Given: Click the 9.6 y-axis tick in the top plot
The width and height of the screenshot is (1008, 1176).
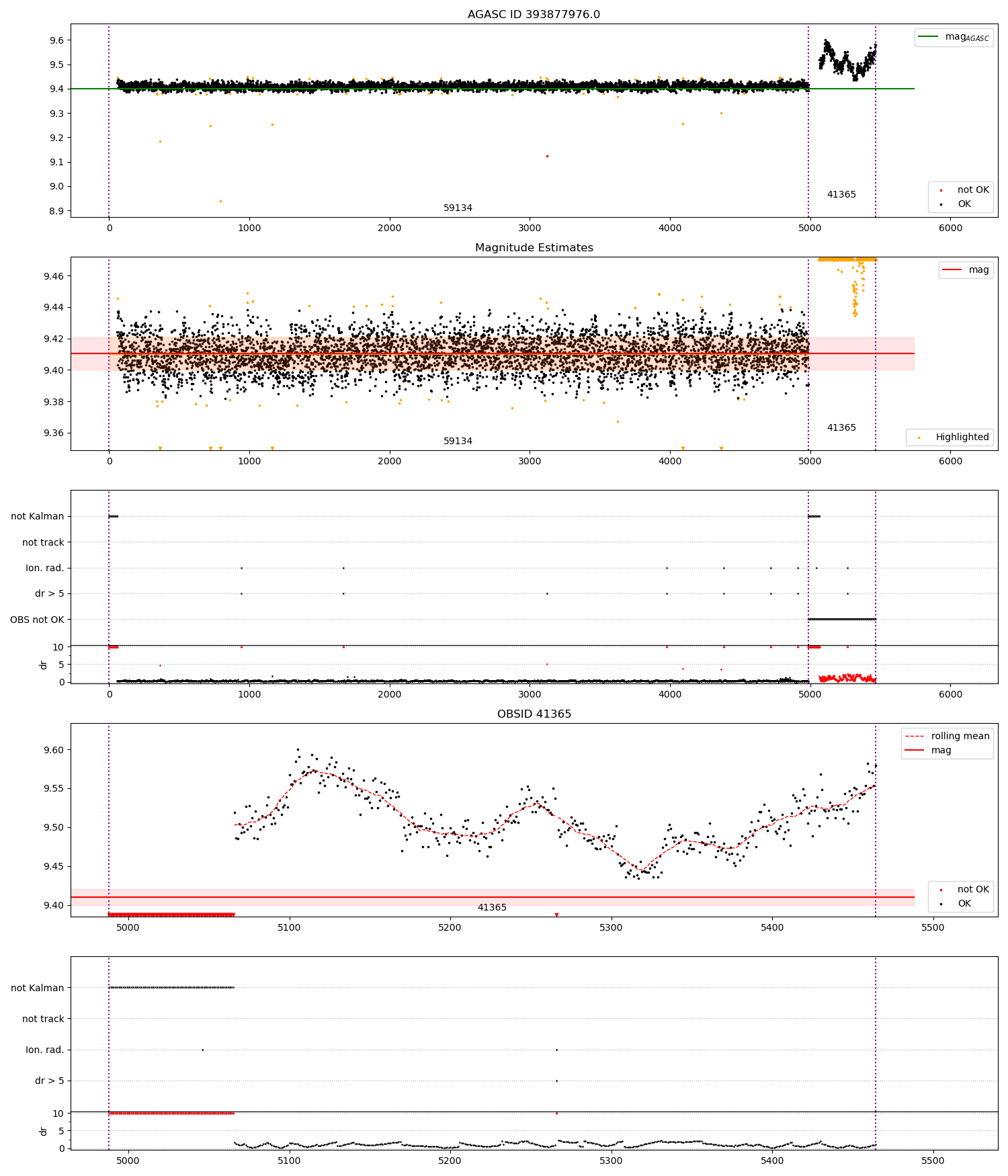Looking at the screenshot, I should click(57, 40).
